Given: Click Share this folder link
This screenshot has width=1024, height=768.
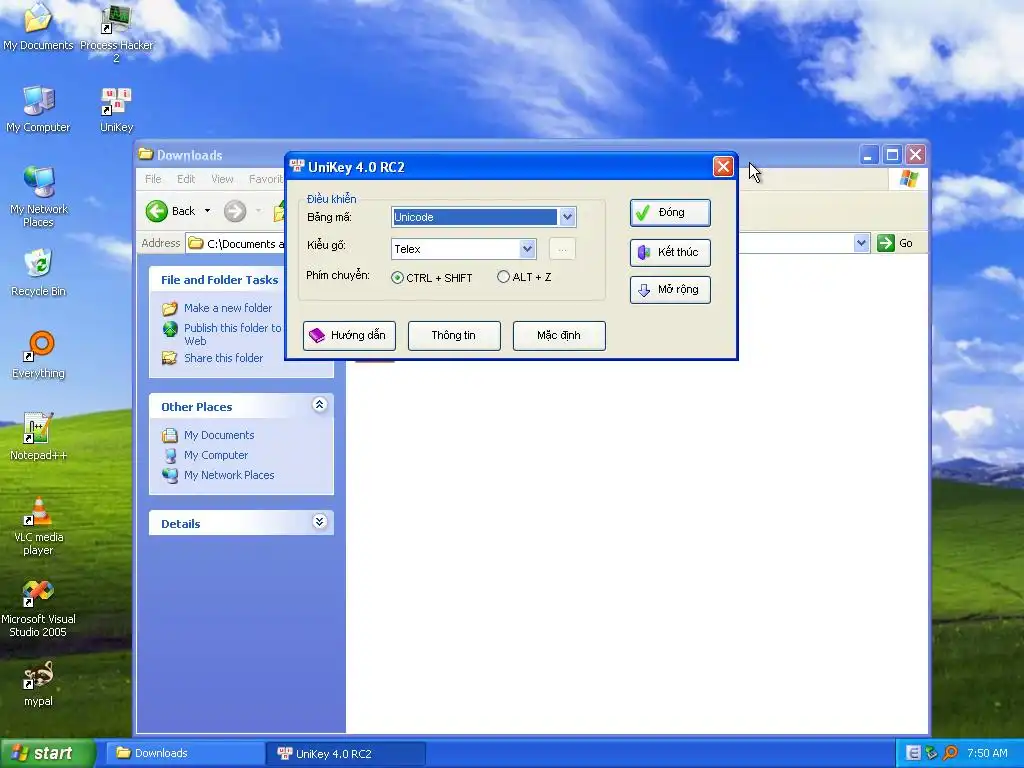Looking at the screenshot, I should (x=223, y=358).
